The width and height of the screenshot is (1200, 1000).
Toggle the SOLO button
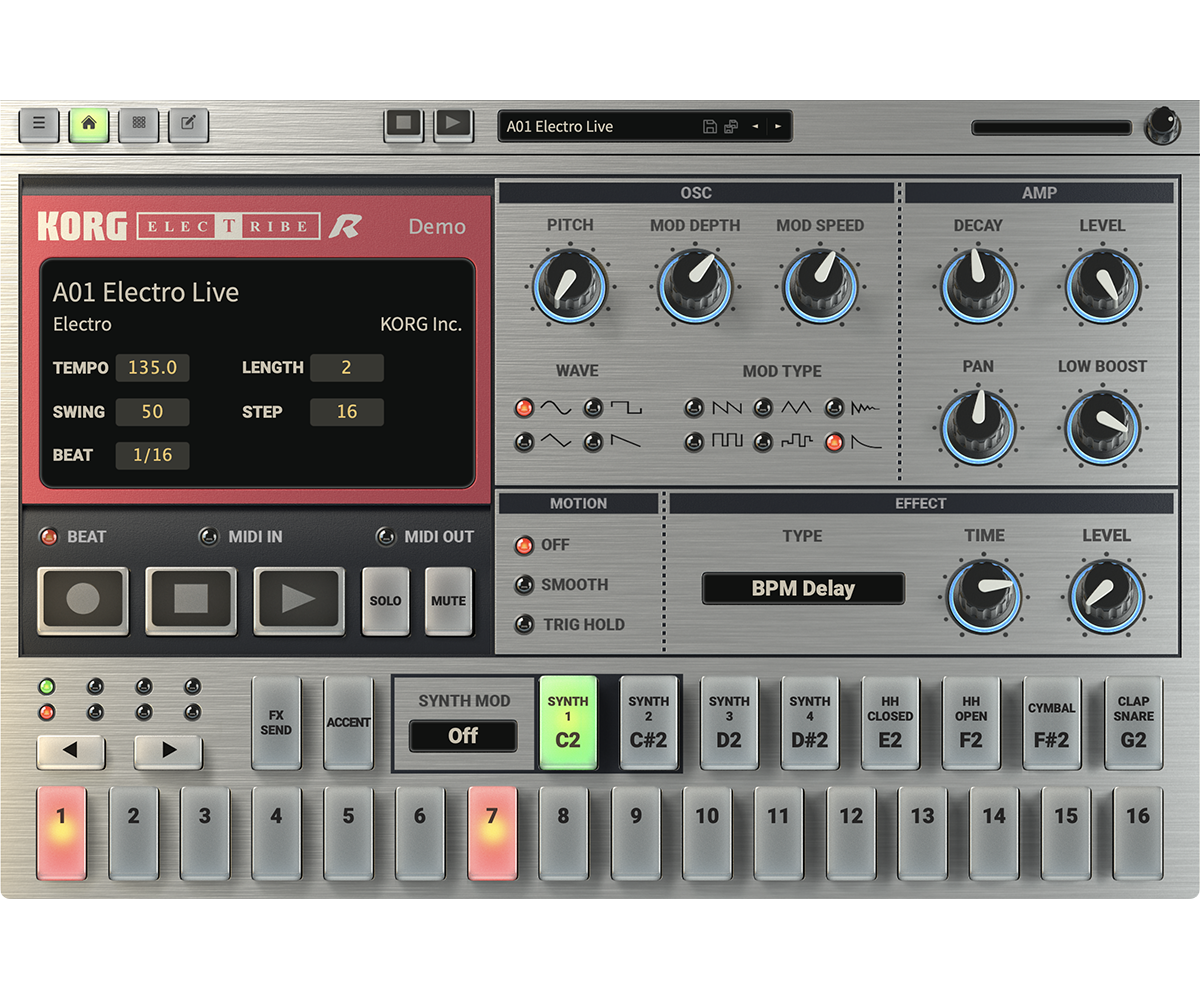click(x=385, y=600)
